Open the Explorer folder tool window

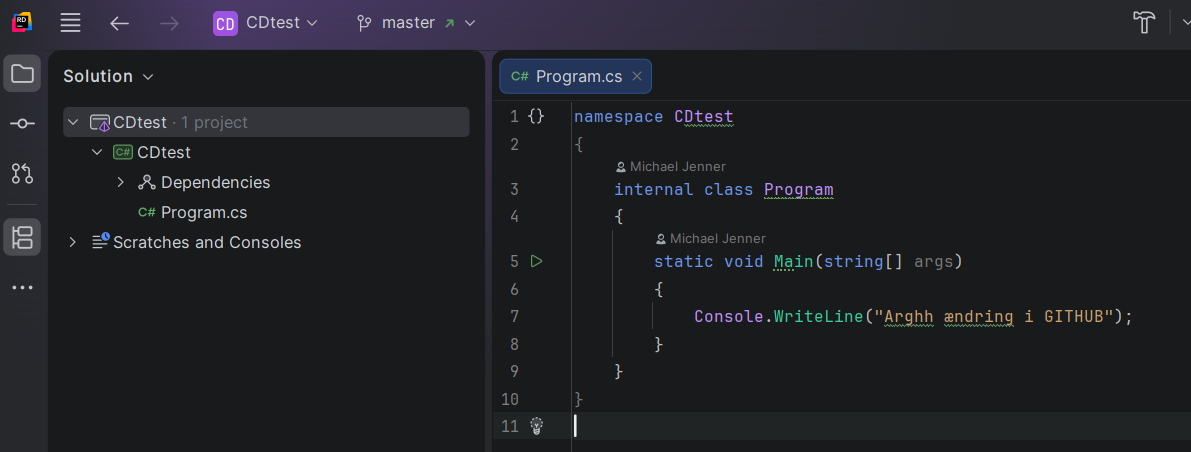(x=22, y=74)
